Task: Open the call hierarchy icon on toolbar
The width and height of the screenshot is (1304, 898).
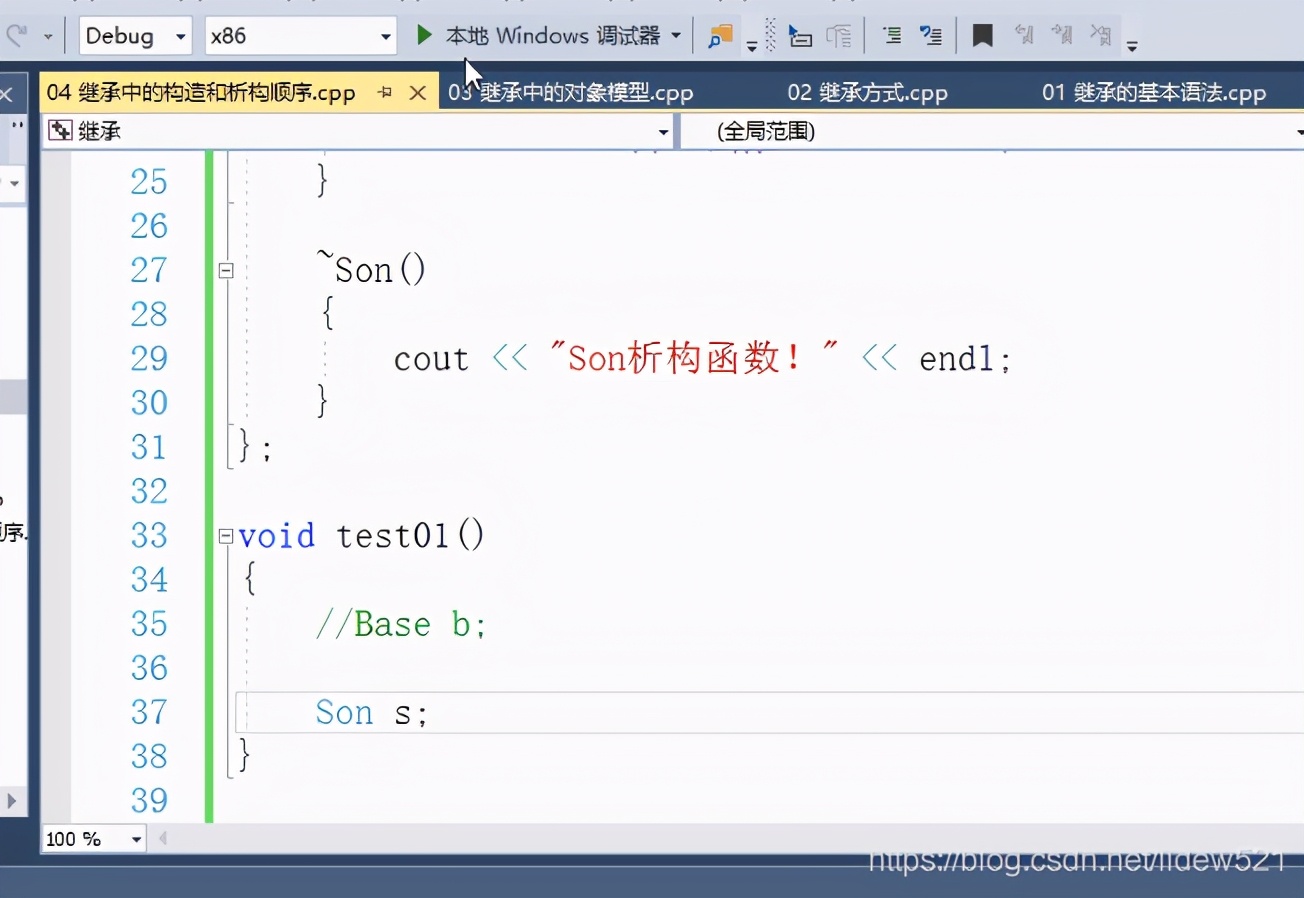Action: (840, 35)
